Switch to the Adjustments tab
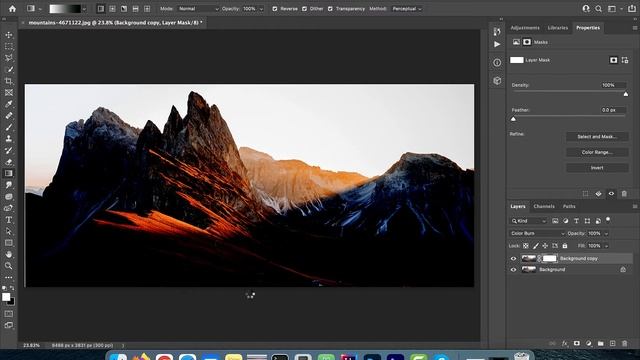The height and width of the screenshot is (360, 640). 525,28
